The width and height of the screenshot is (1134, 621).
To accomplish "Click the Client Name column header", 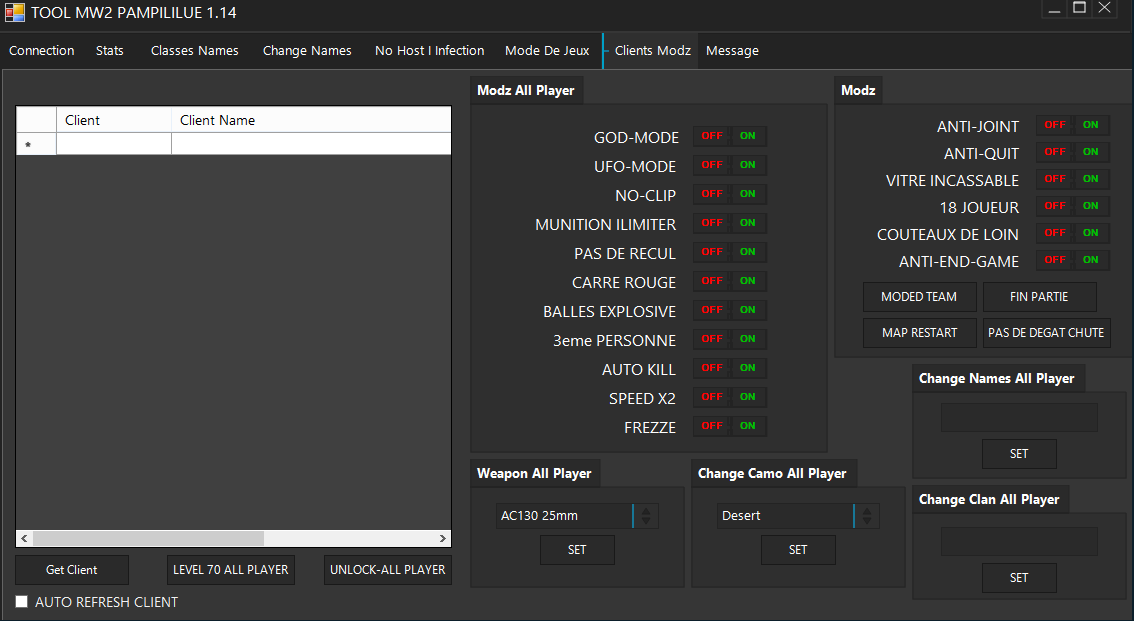I will tap(311, 120).
